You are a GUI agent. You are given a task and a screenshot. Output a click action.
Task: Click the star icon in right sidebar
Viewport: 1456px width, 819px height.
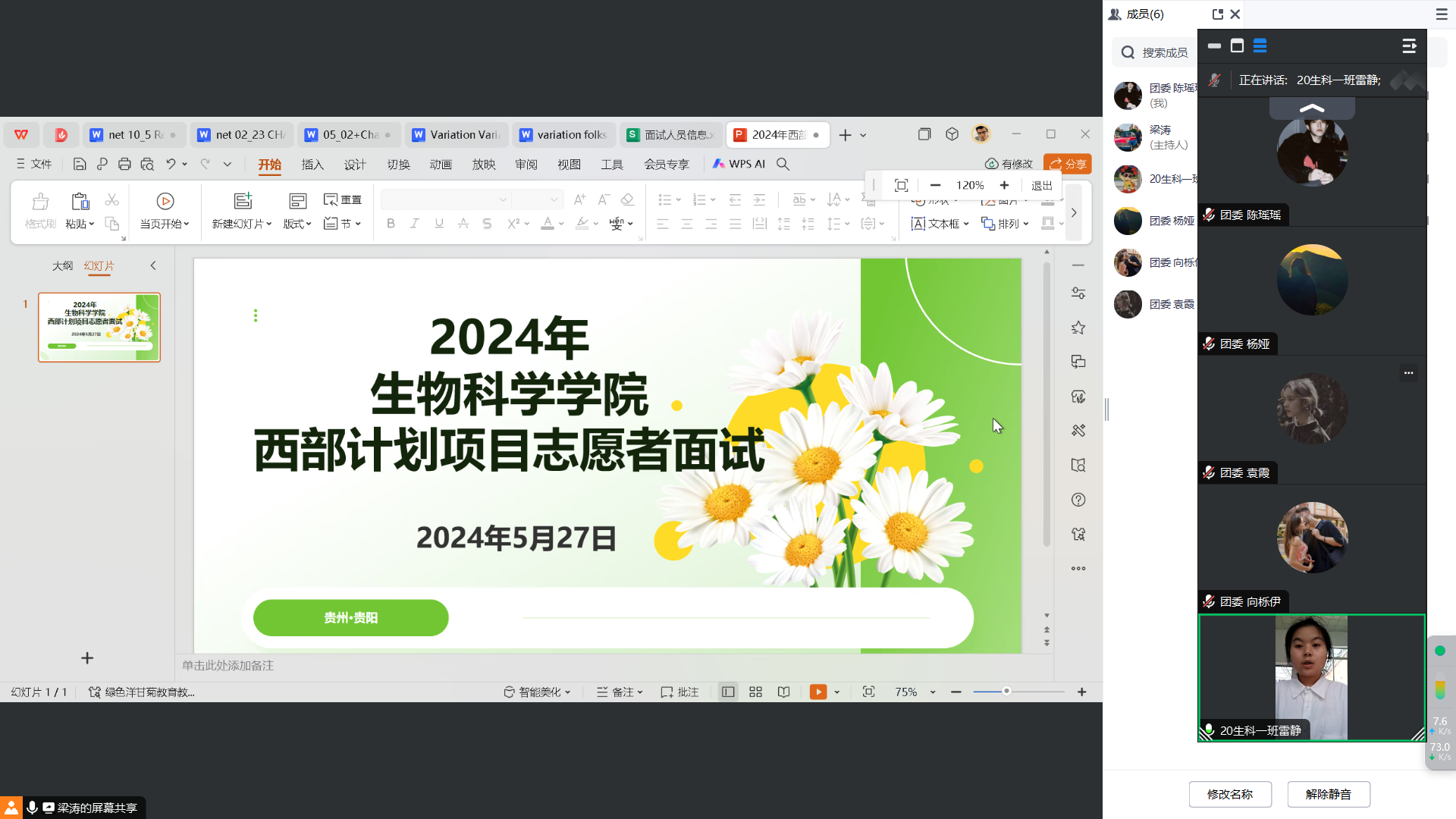pyautogui.click(x=1078, y=328)
